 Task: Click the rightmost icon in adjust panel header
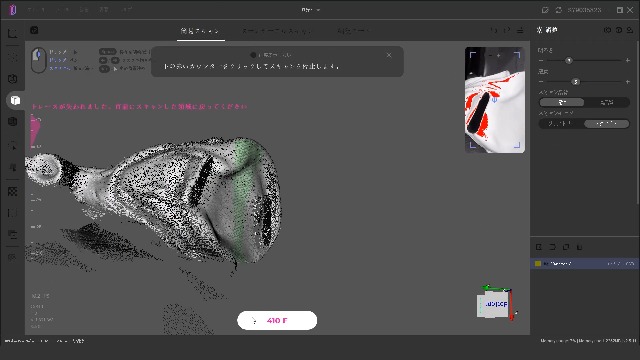click(630, 30)
